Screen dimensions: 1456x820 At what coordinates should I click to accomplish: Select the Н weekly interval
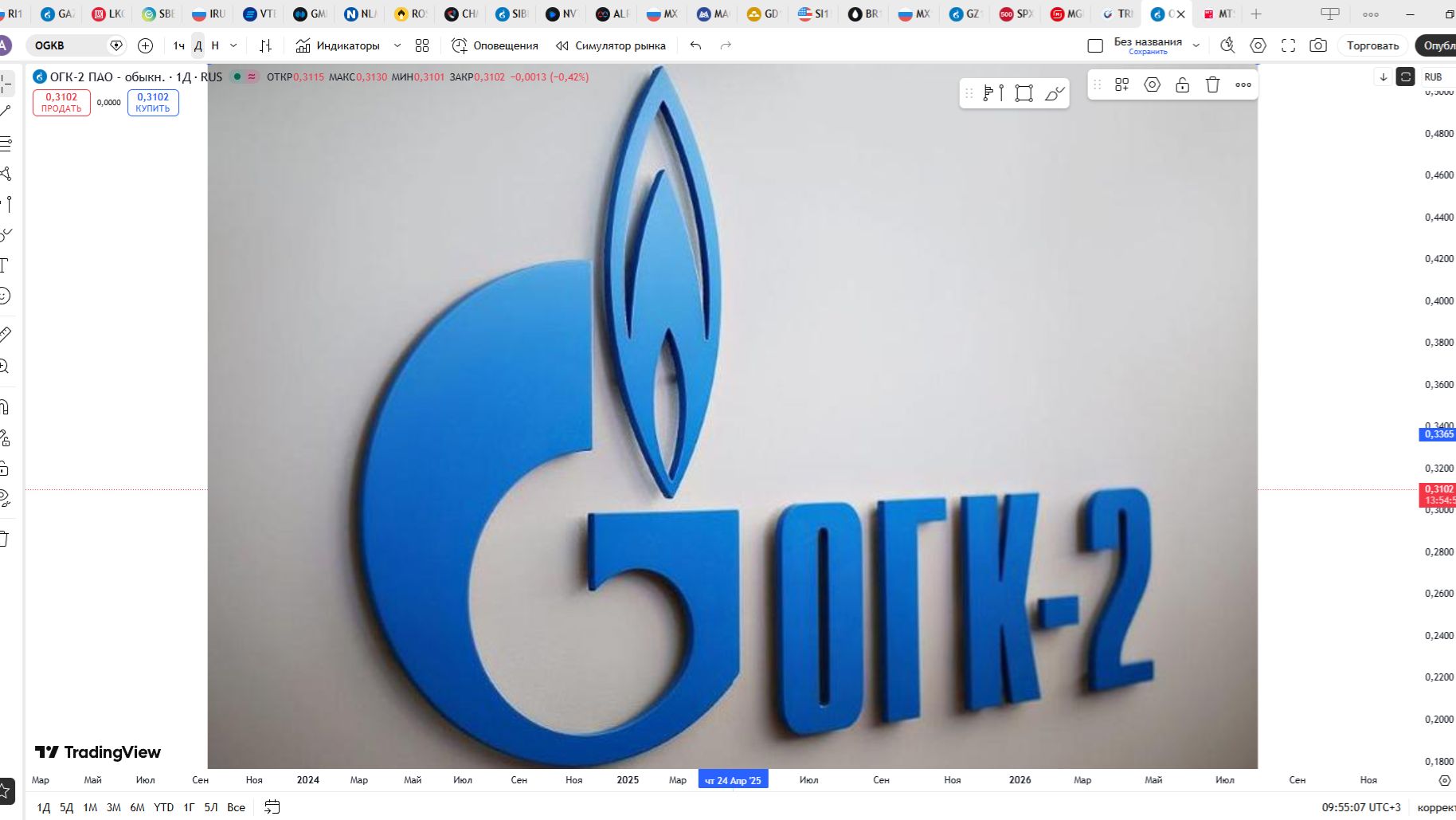click(x=215, y=45)
